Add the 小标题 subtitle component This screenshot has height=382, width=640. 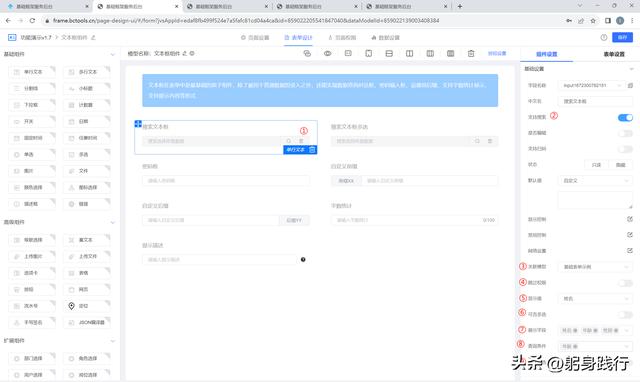87,88
